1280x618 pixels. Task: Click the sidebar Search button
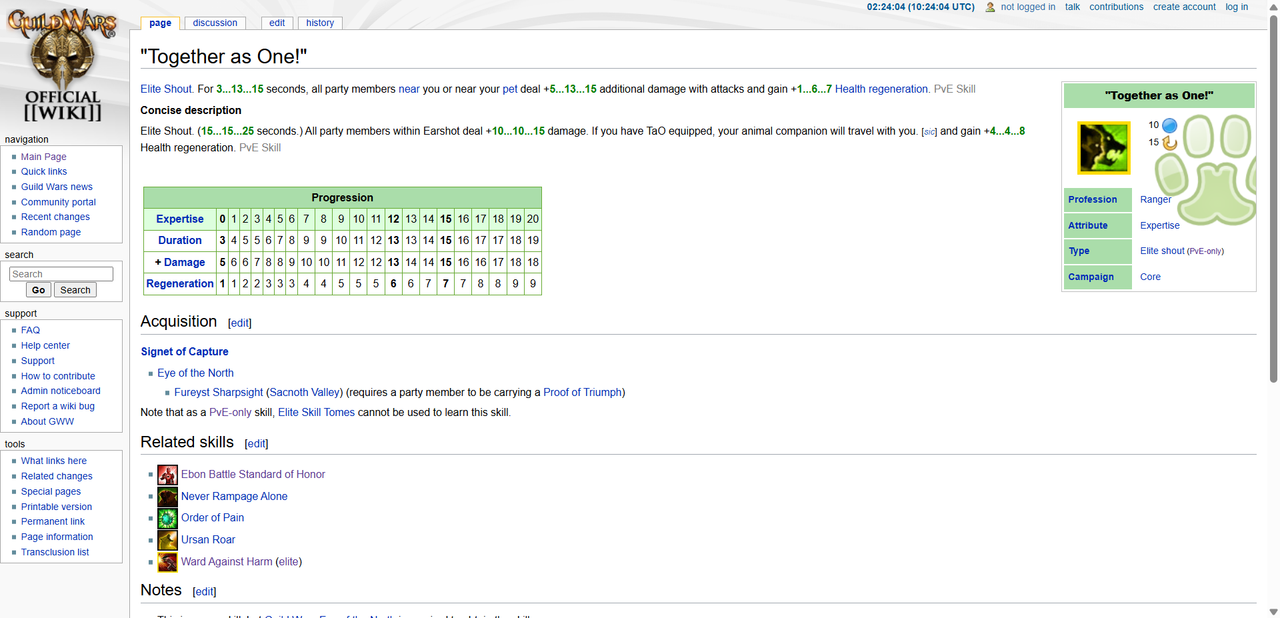(74, 290)
